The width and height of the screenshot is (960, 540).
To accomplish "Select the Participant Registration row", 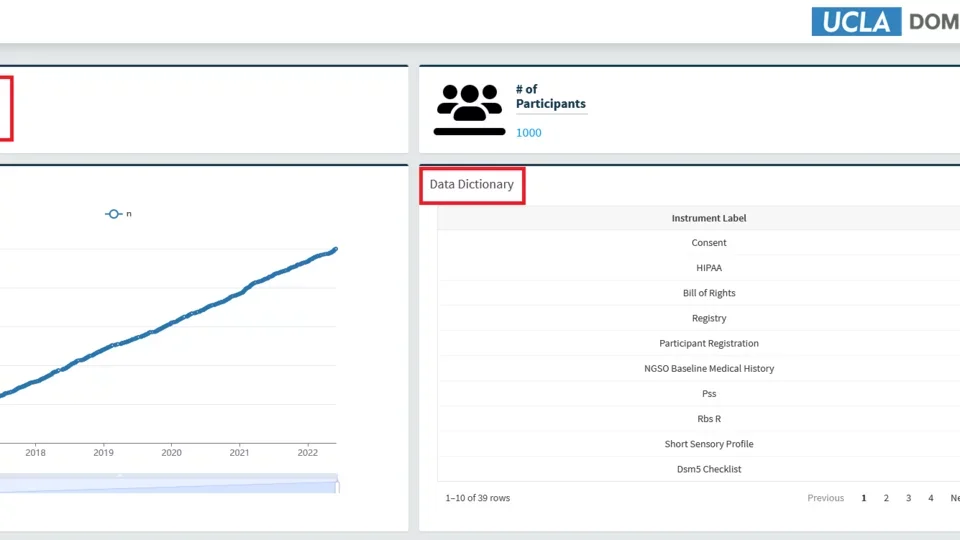I will point(699,343).
